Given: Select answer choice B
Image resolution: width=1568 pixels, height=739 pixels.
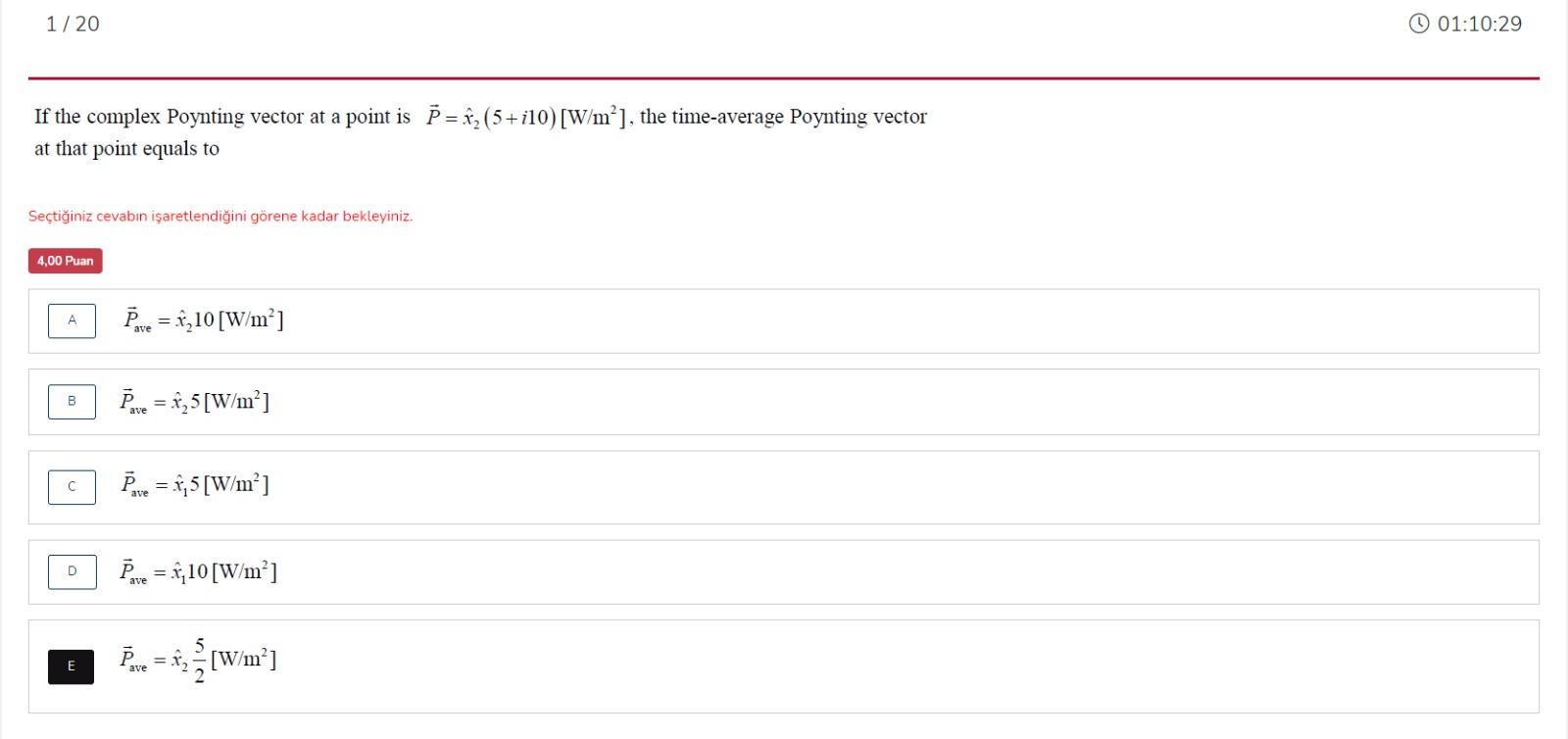Looking at the screenshot, I should tap(71, 401).
